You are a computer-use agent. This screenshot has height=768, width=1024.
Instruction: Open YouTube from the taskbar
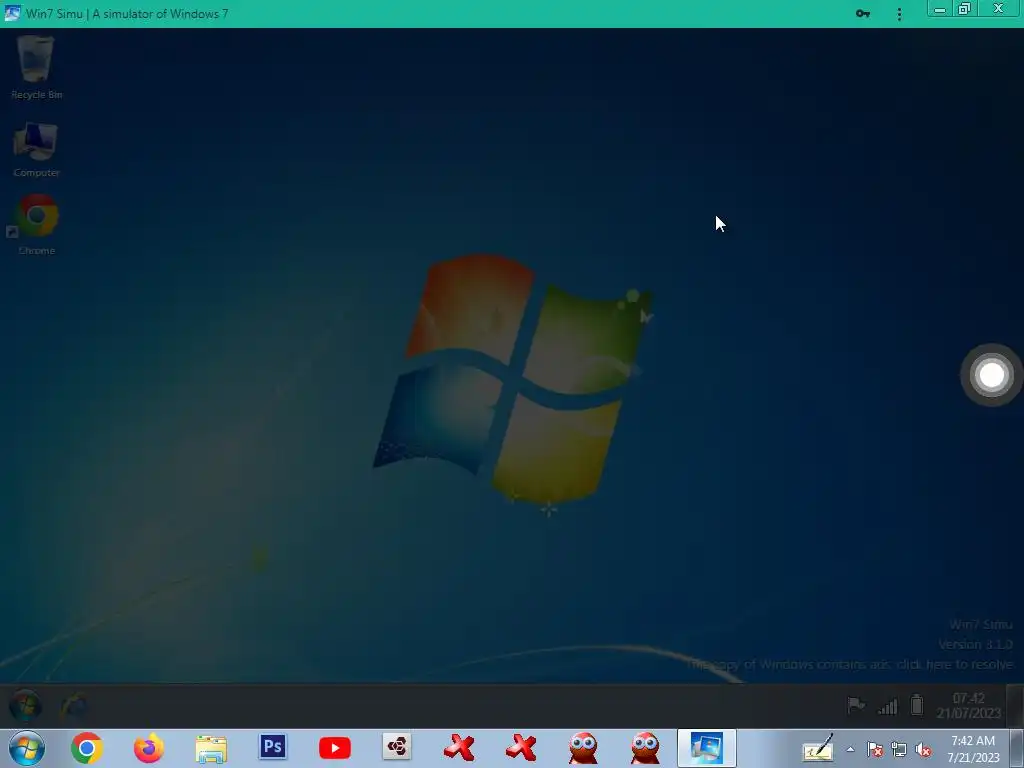tap(335, 748)
